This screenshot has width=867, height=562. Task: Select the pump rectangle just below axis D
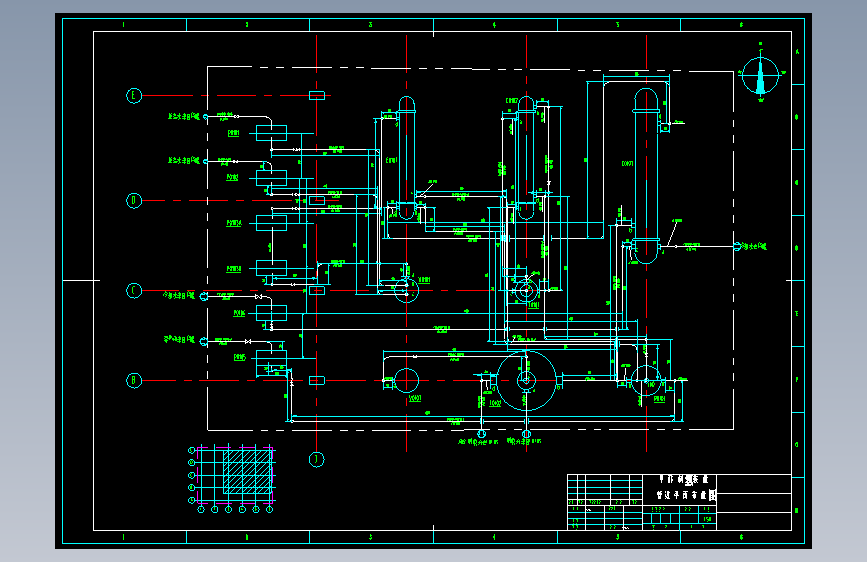pos(271,223)
